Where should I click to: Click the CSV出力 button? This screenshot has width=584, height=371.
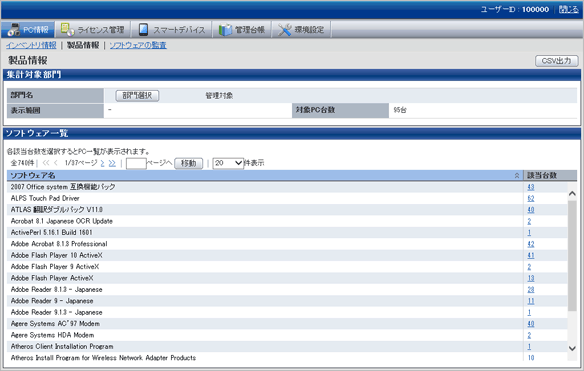556,61
